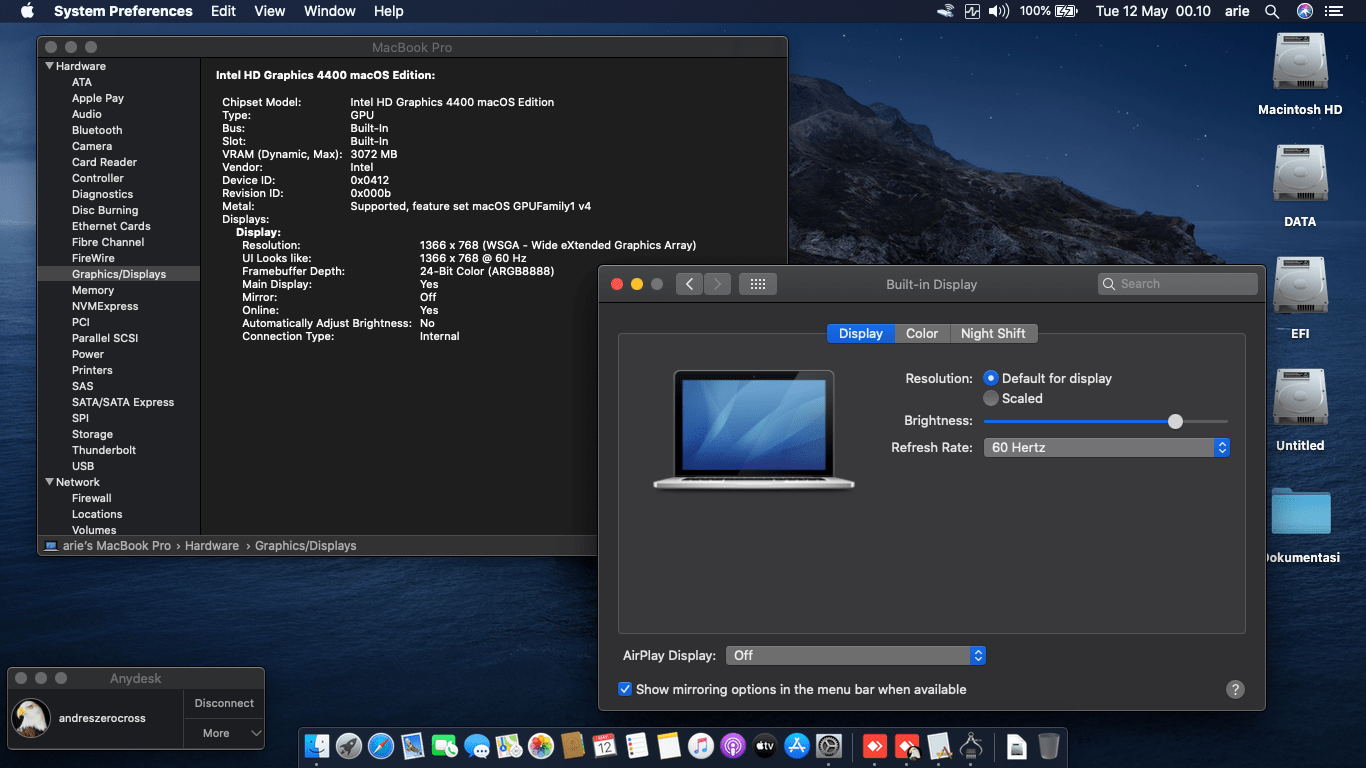Click the System Preferences Search field
1366x768 pixels.
point(1178,284)
